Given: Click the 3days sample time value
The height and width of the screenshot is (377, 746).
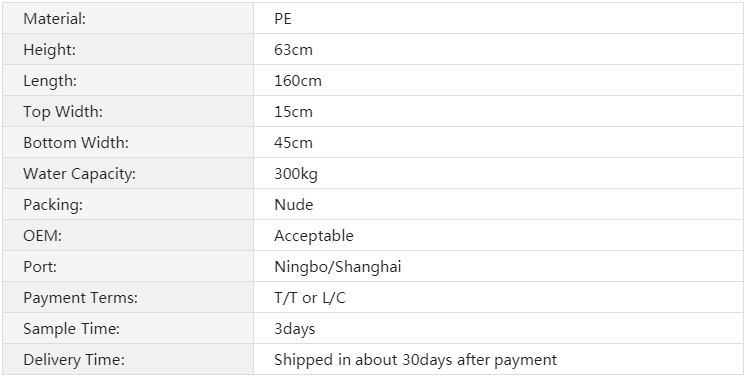Looking at the screenshot, I should (x=294, y=329).
